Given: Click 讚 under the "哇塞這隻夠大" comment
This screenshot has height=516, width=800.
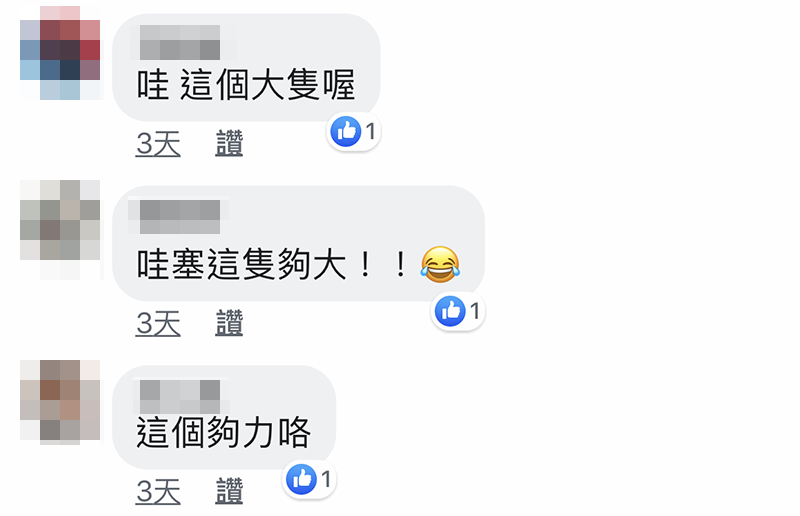Looking at the screenshot, I should tap(229, 323).
